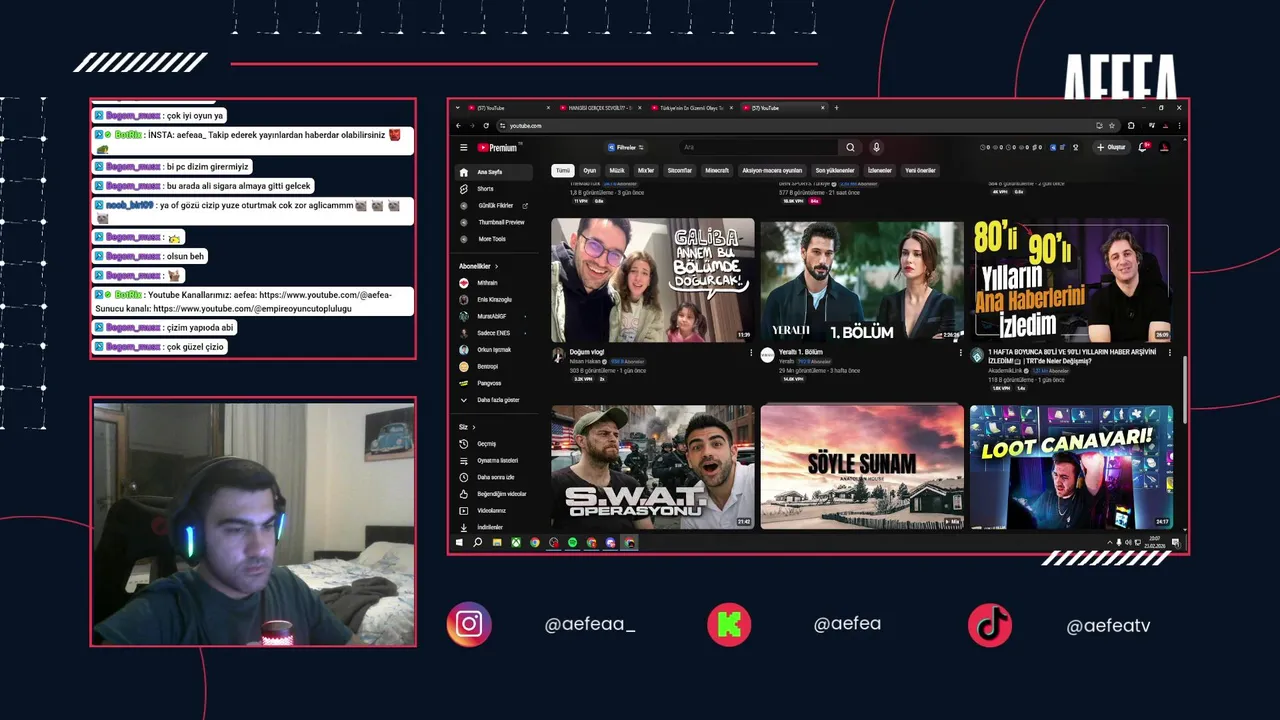Open Sadece ENES channel subscription
Viewport: 1280px width, 720px height.
495,333
